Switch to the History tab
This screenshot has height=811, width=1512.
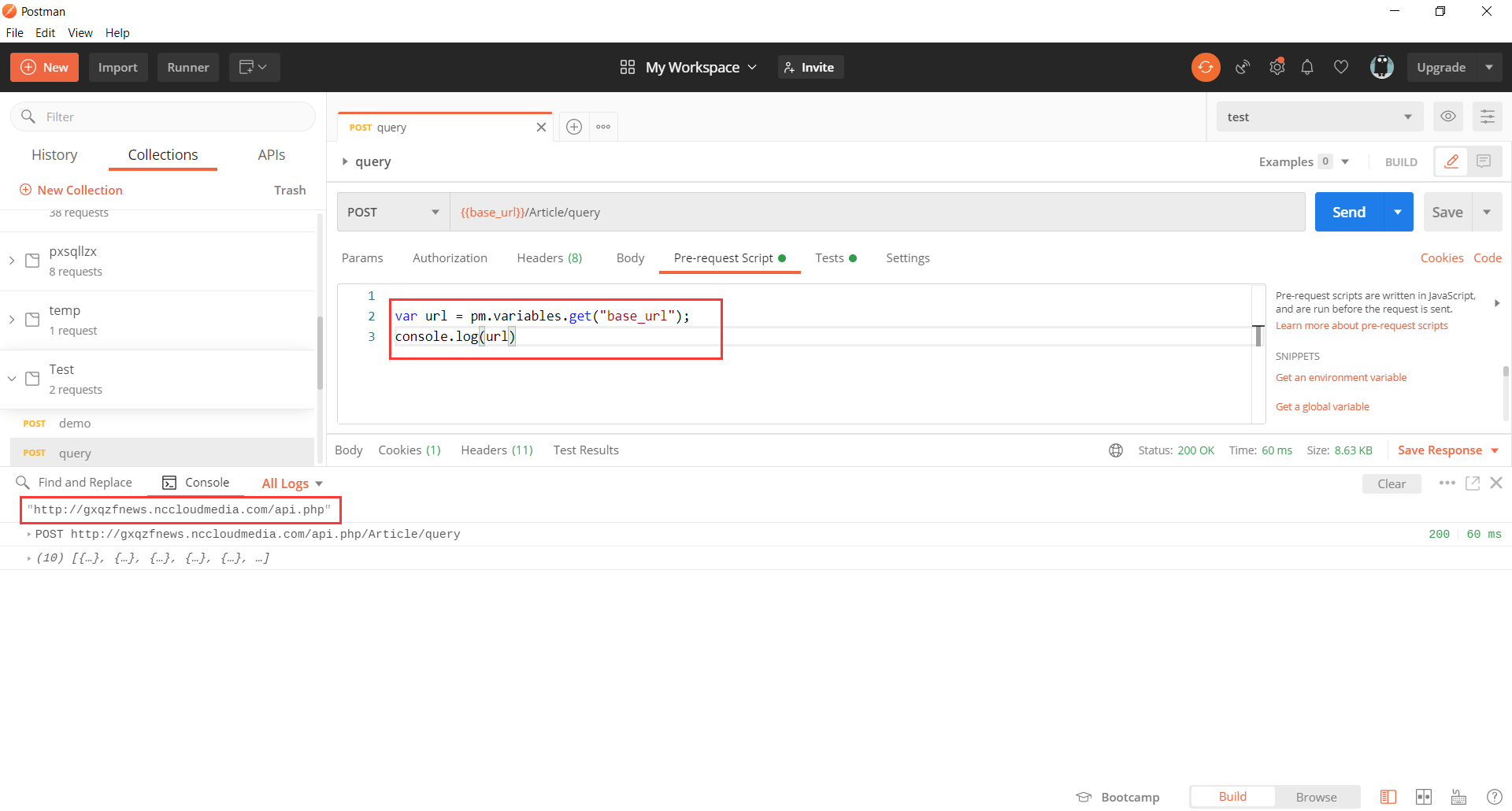coord(54,155)
